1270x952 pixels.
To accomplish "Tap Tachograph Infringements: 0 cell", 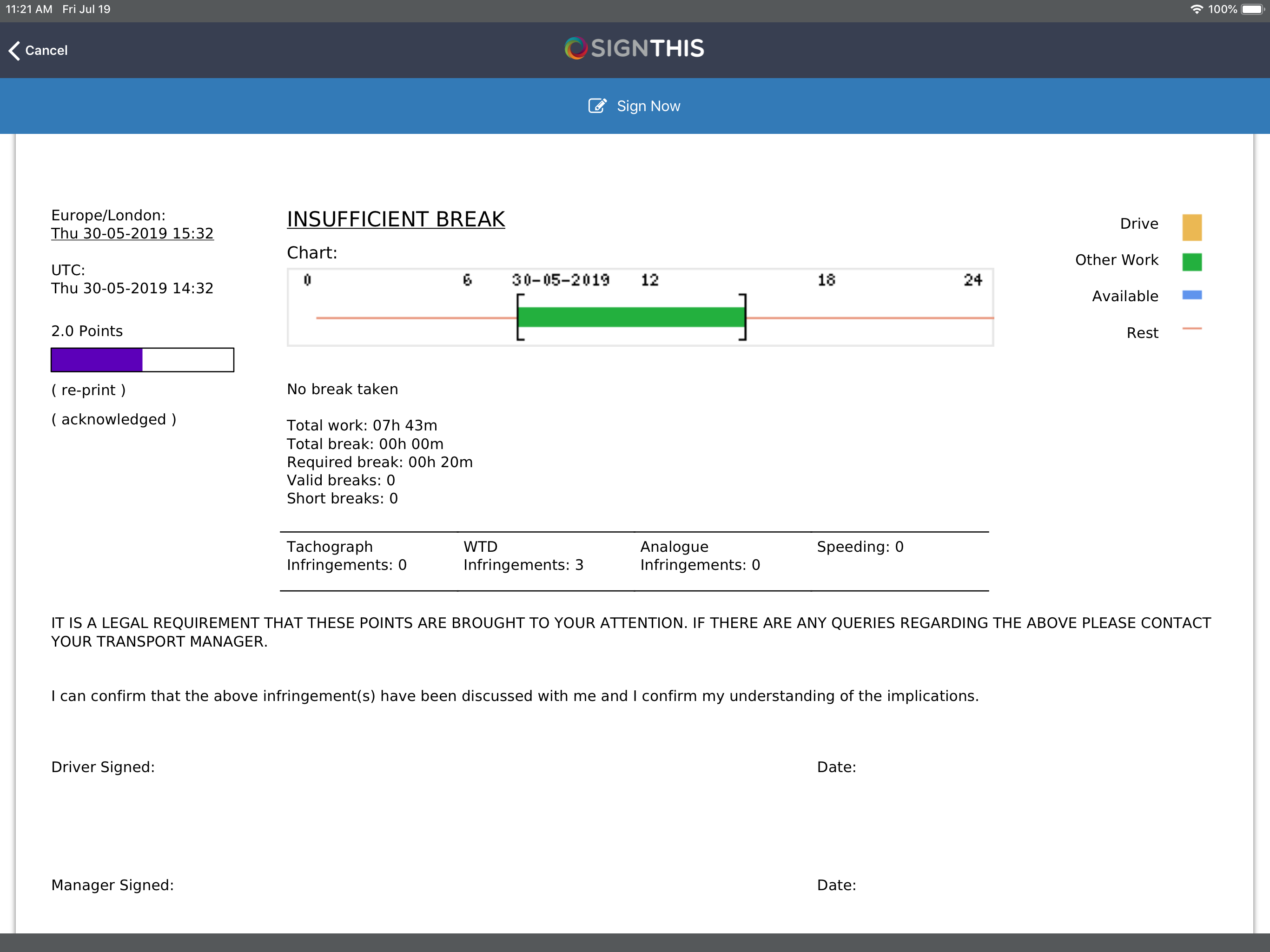I will click(x=347, y=556).
